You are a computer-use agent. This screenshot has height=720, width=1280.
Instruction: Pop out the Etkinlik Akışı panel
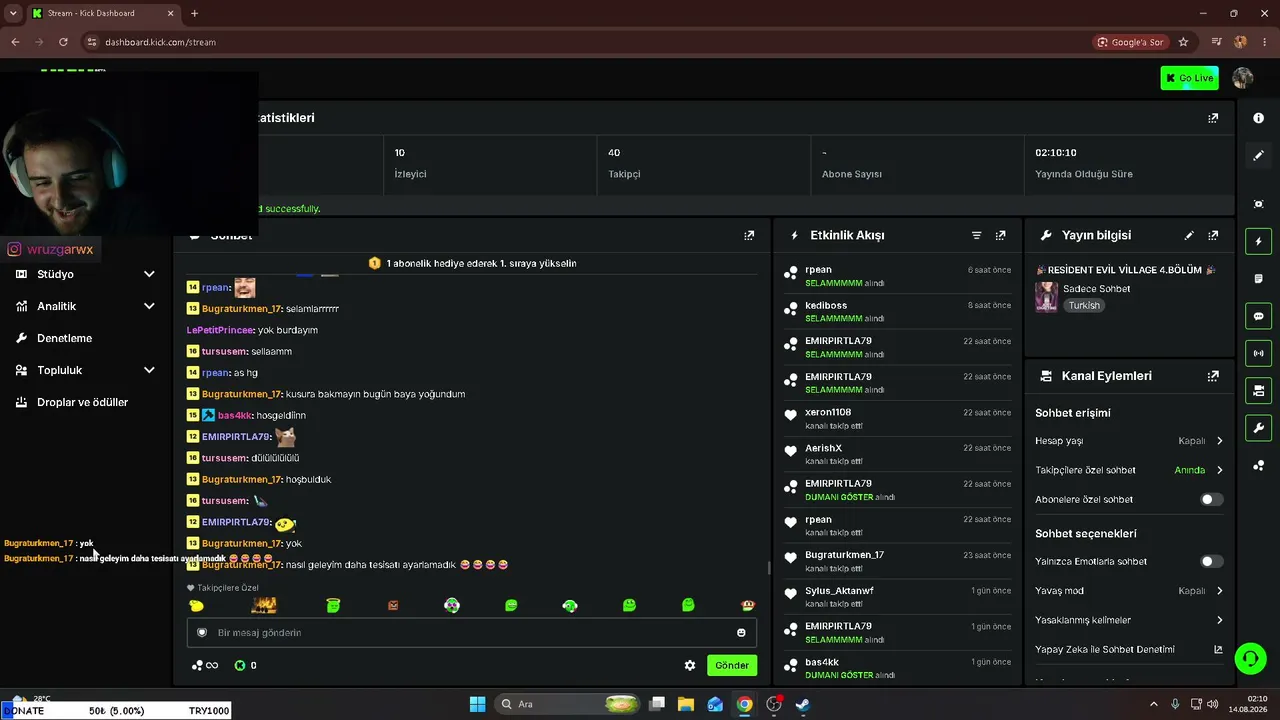pos(1001,236)
